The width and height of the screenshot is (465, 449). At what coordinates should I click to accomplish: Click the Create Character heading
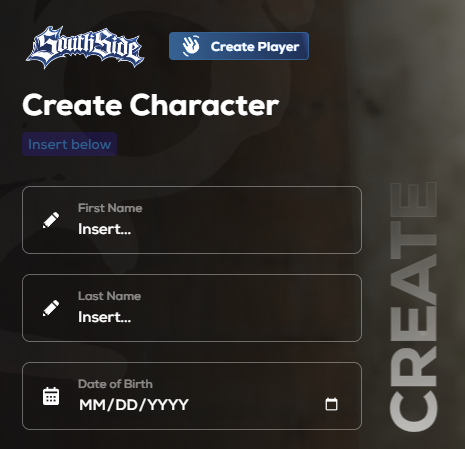tap(150, 105)
